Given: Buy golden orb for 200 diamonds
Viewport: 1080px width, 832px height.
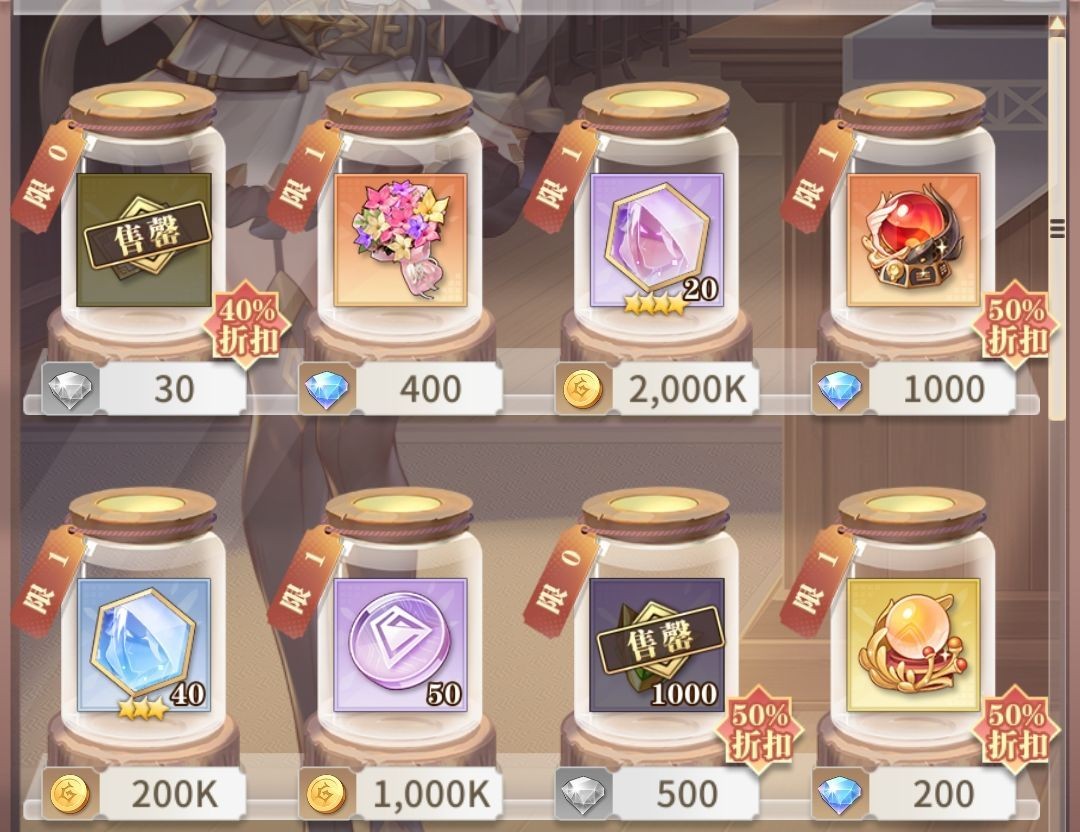Looking at the screenshot, I should 913,794.
